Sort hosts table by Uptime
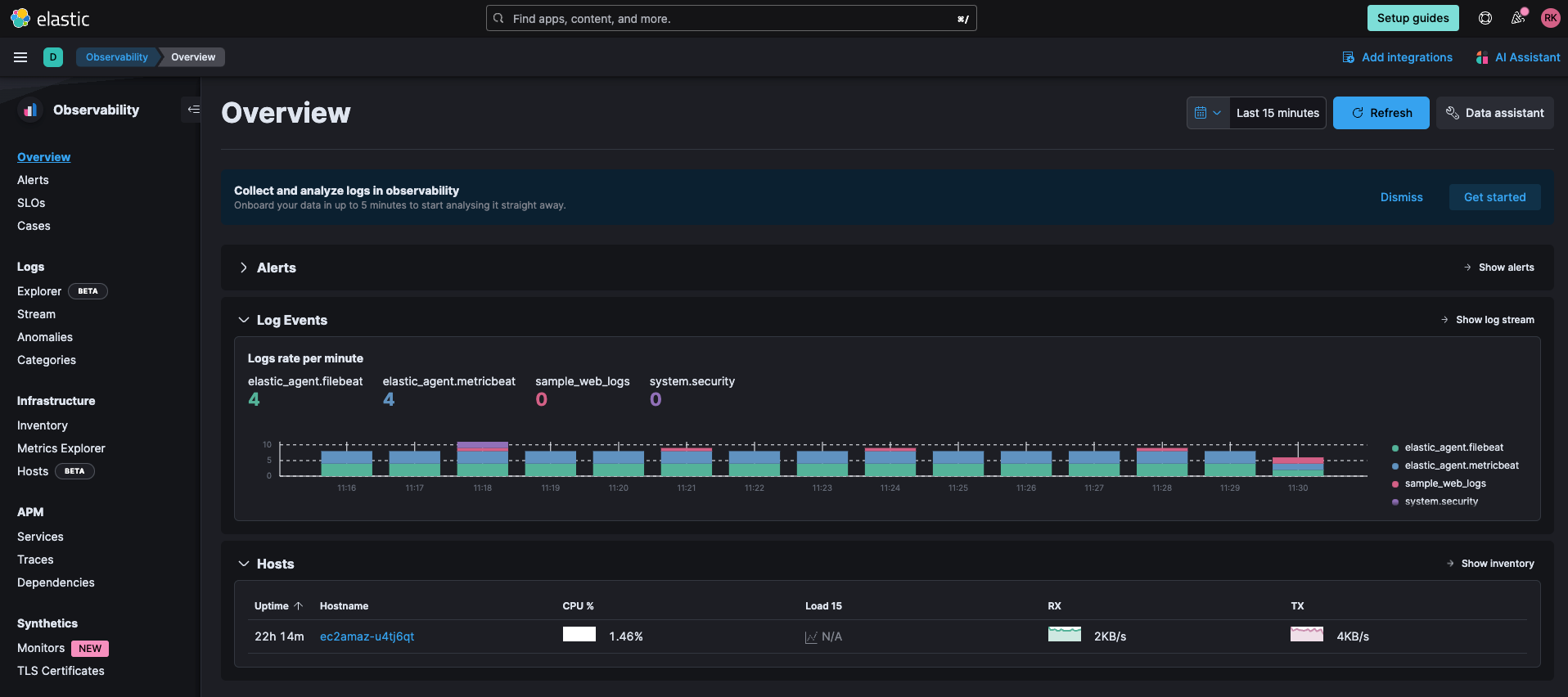Viewport: 1568px width, 697px height. click(x=278, y=606)
